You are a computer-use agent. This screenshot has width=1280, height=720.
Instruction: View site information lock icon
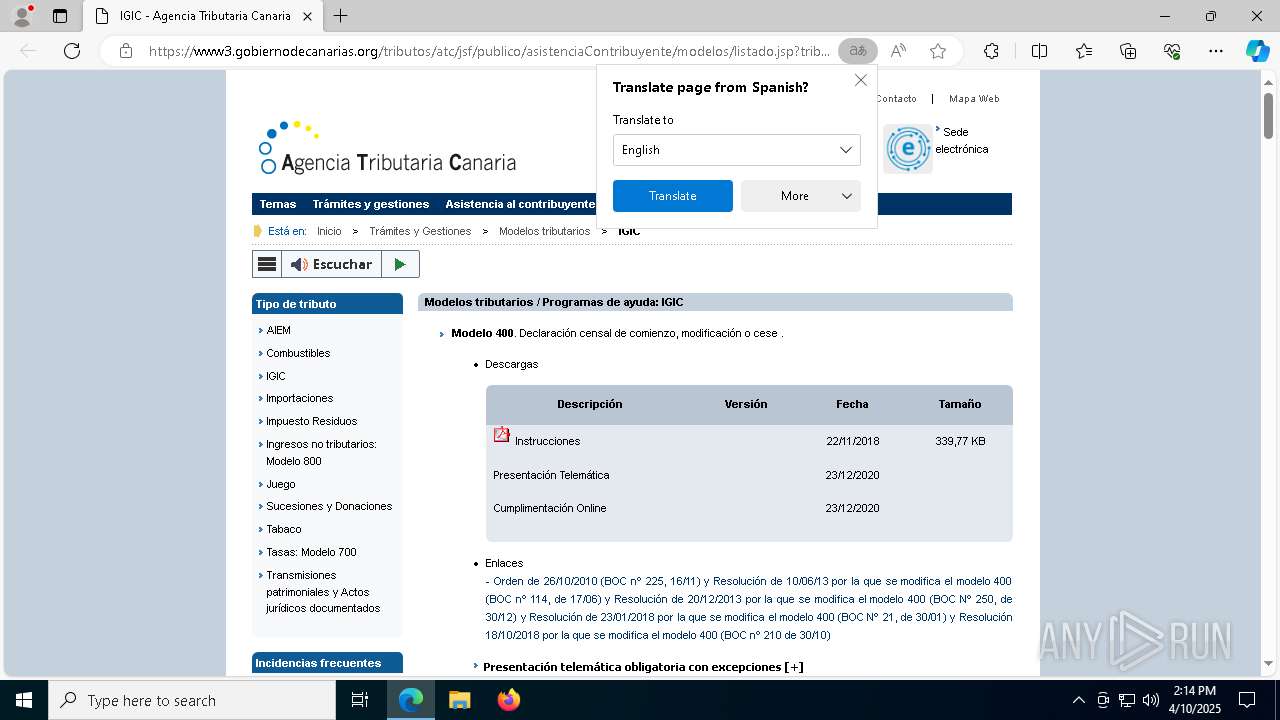click(126, 51)
